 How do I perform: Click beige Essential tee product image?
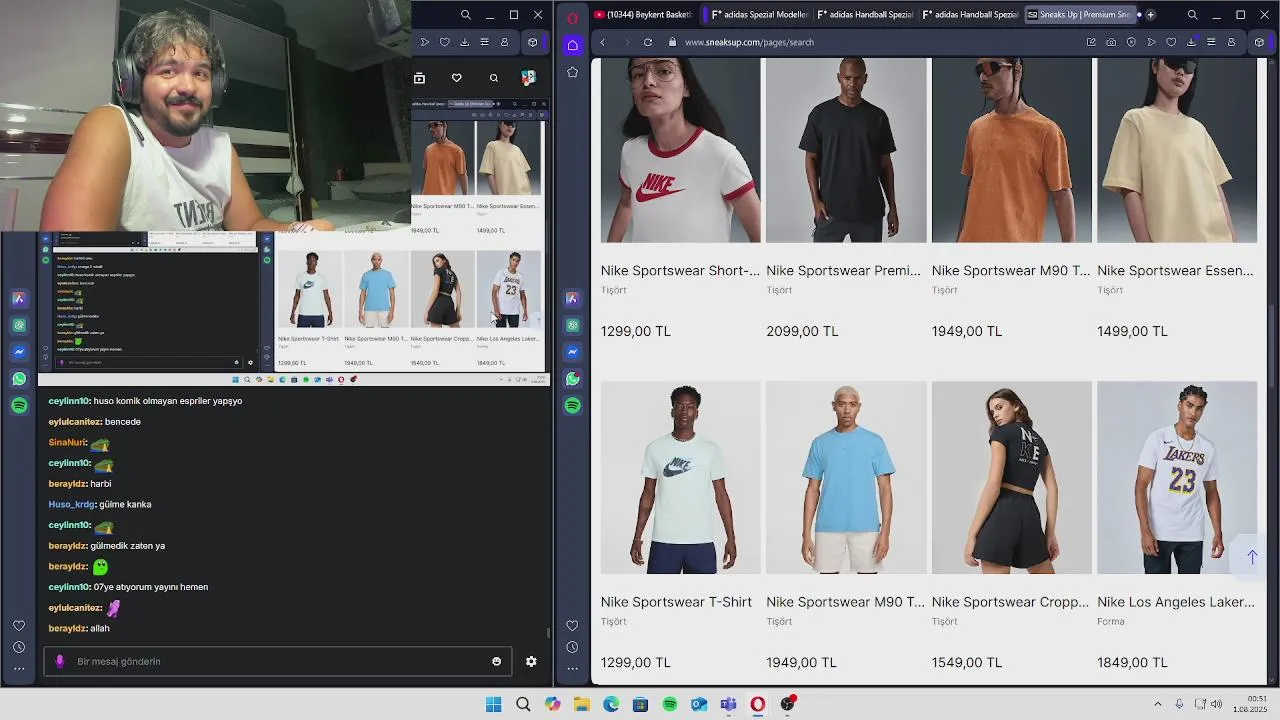pos(1177,150)
